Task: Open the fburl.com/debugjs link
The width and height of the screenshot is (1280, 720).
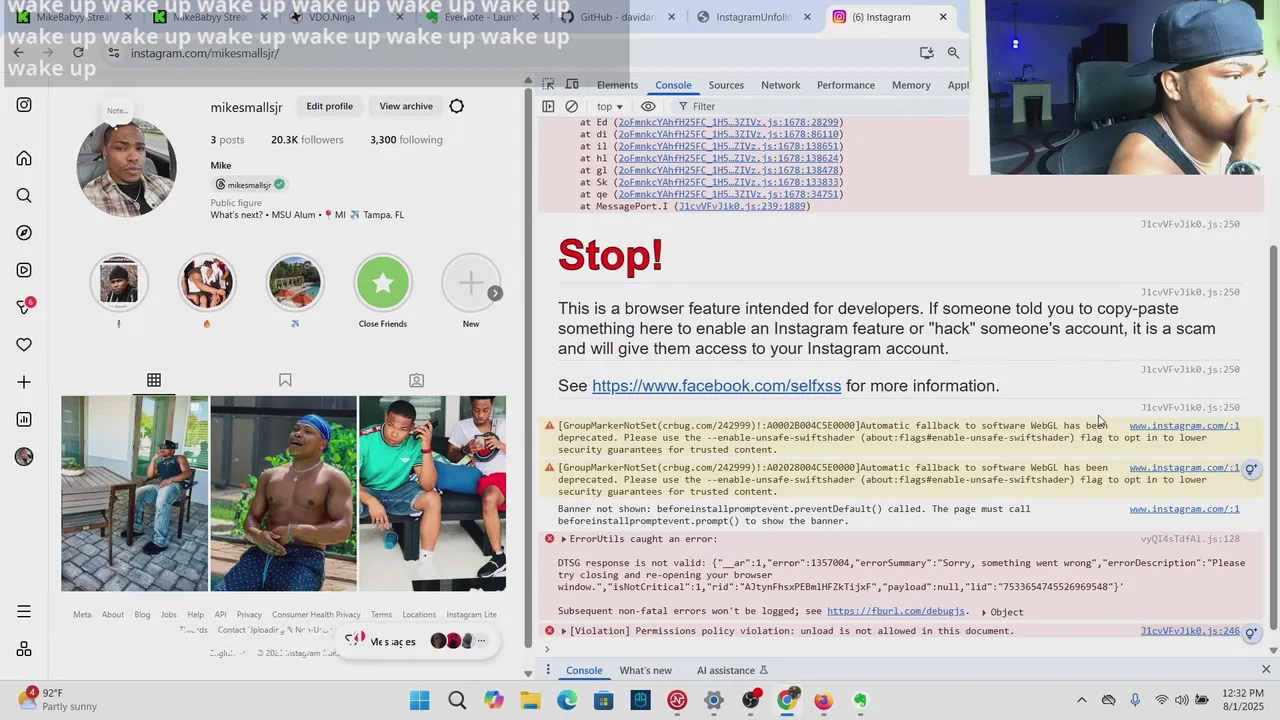Action: pyautogui.click(x=896, y=611)
